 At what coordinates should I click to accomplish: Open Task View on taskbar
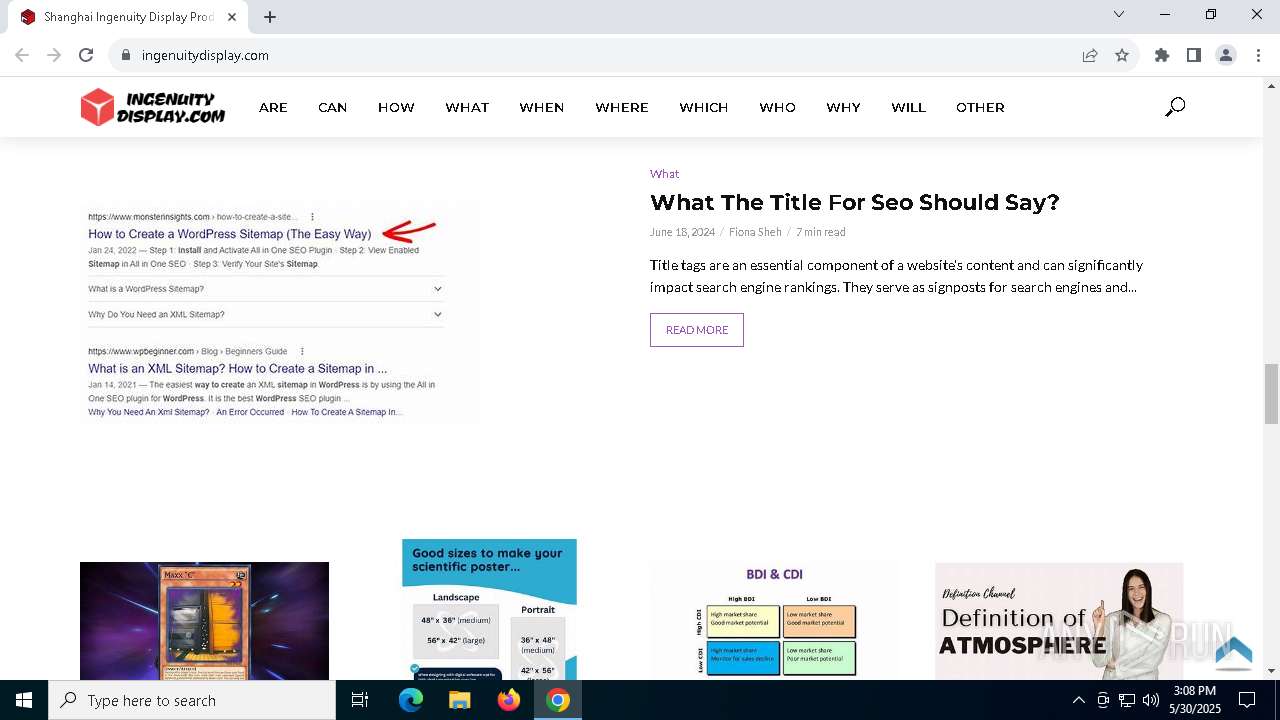point(360,700)
